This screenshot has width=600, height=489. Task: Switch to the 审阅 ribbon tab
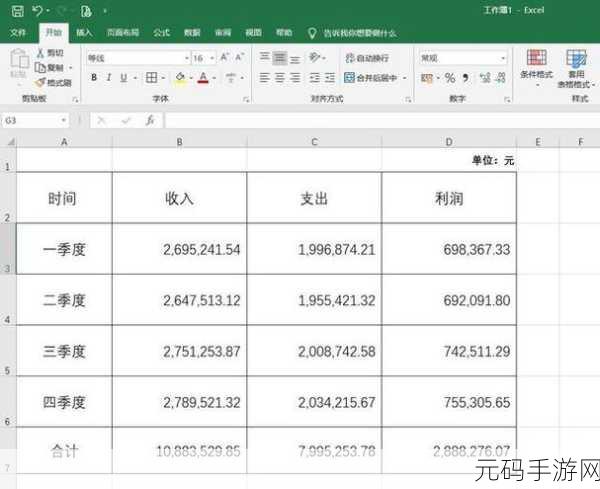click(x=223, y=33)
